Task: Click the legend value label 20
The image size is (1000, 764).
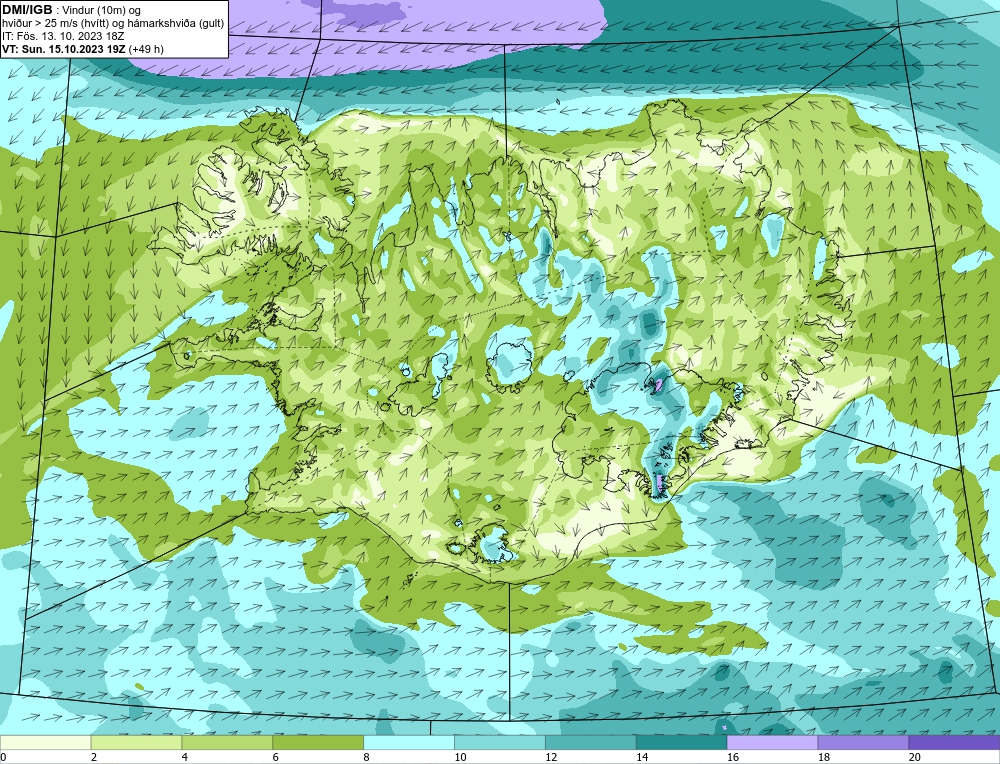Action: [x=915, y=757]
